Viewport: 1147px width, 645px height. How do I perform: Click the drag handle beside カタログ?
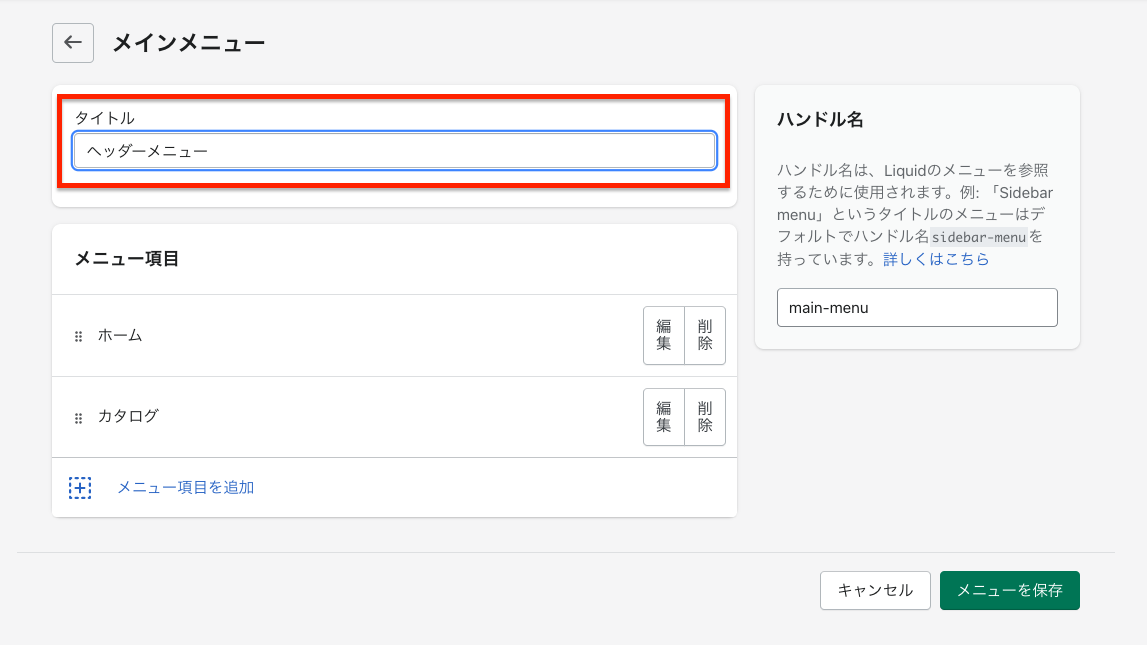[78, 418]
